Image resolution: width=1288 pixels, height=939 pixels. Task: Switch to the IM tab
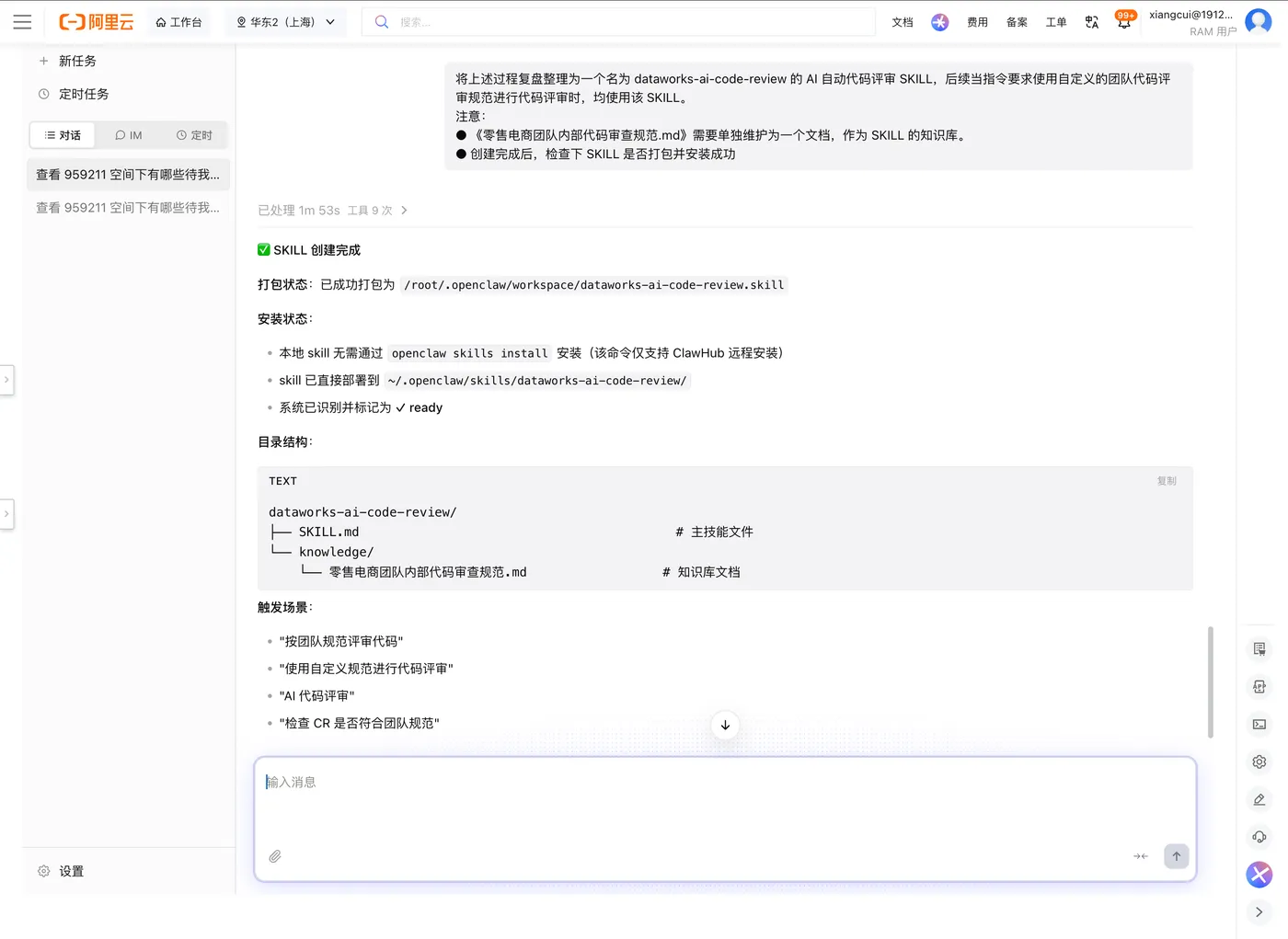[129, 135]
